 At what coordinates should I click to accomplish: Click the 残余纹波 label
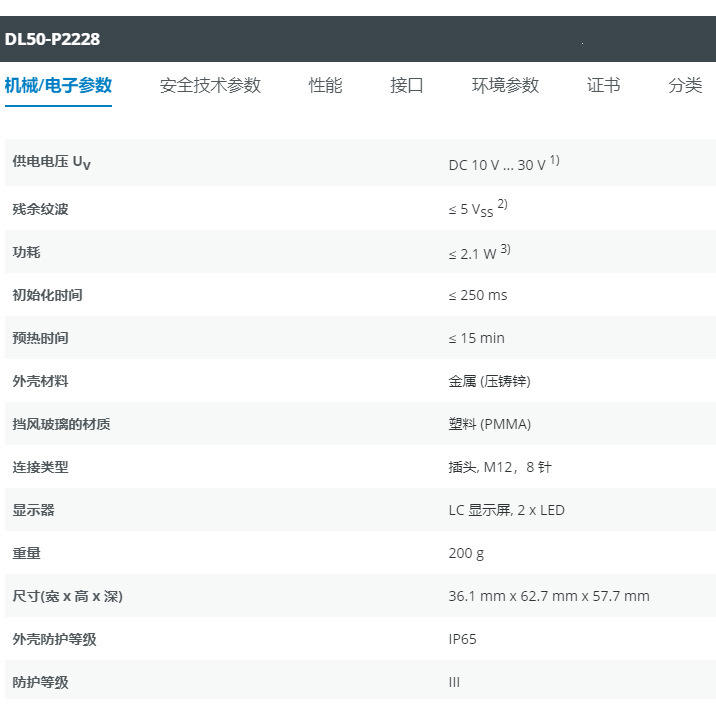pyautogui.click(x=40, y=209)
